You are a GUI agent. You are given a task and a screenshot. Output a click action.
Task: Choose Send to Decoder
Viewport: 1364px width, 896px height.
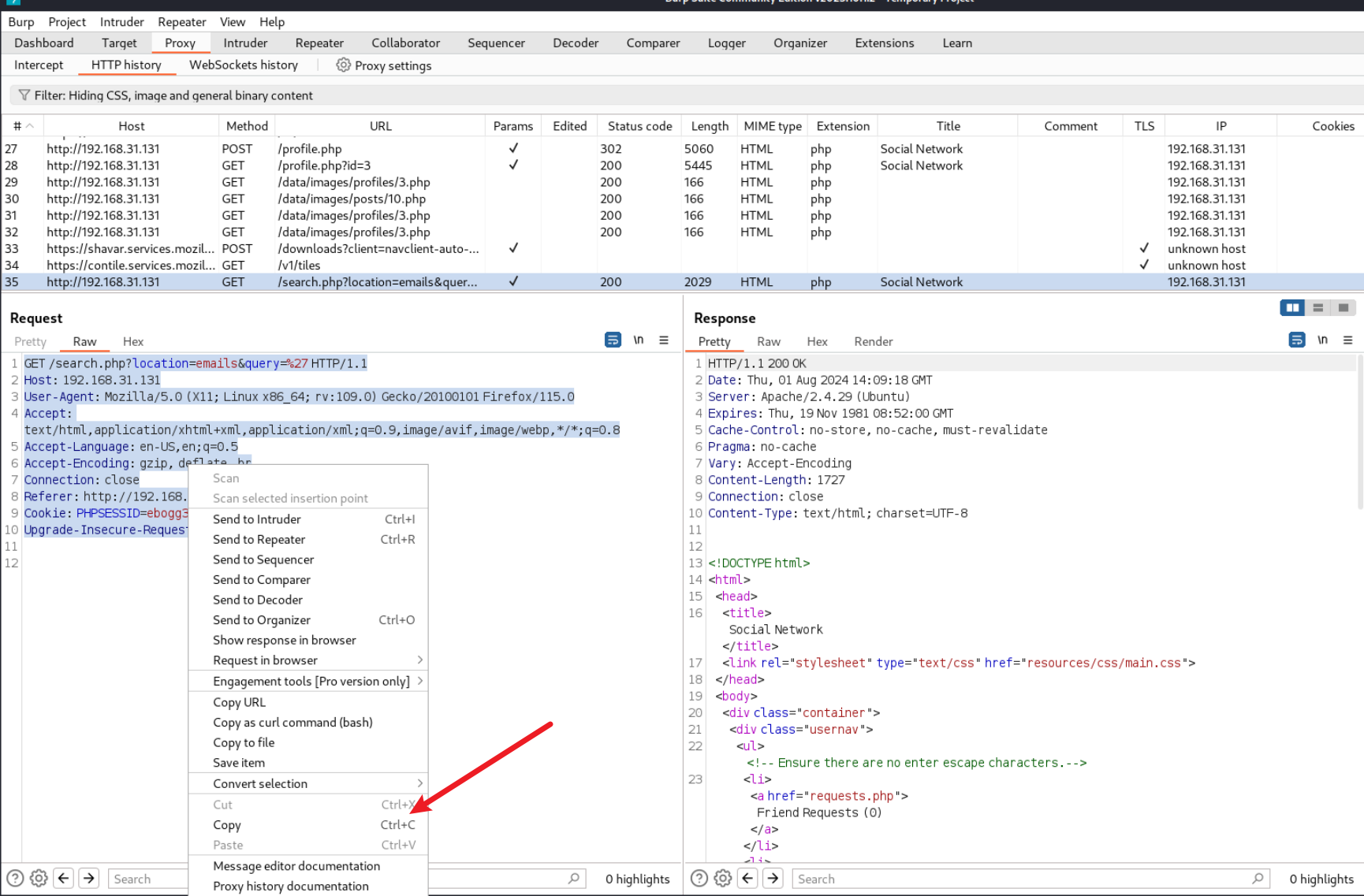[308, 600]
